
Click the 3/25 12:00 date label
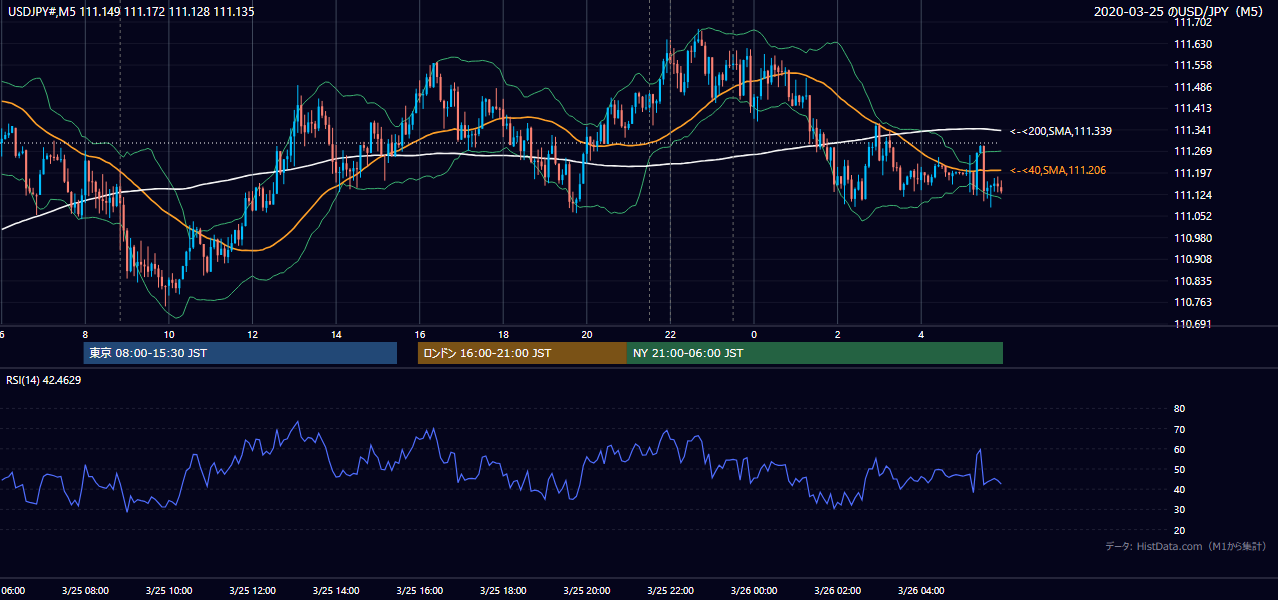[252, 591]
